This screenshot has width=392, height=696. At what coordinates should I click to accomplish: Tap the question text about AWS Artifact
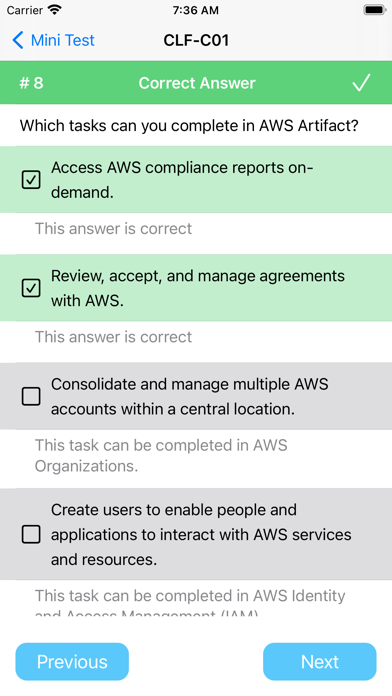click(189, 126)
